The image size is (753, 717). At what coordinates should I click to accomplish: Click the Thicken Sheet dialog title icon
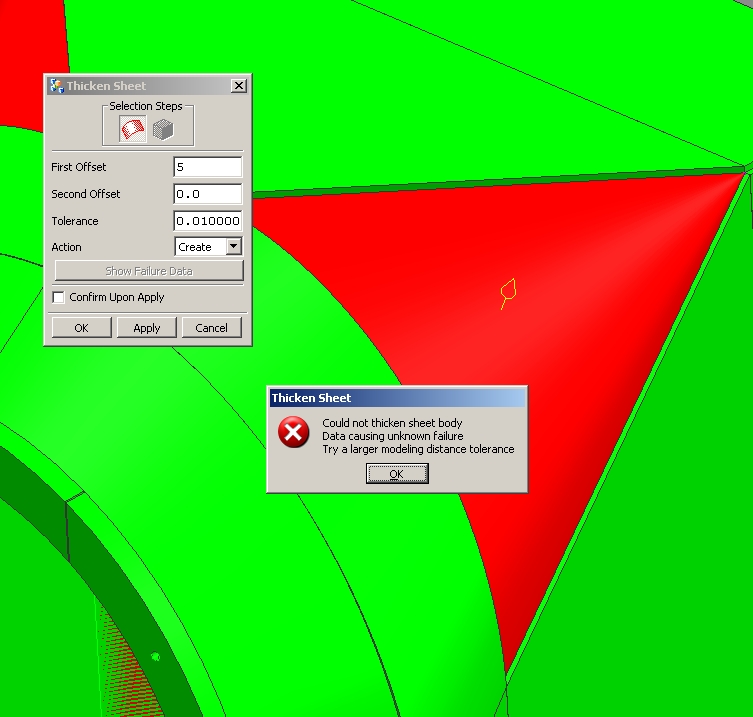[x=57, y=86]
